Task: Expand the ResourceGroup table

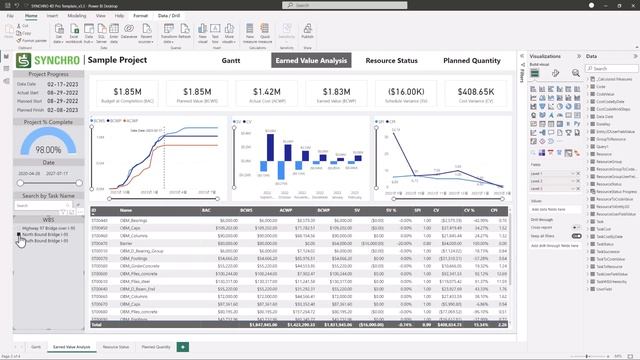Action: coord(588,162)
